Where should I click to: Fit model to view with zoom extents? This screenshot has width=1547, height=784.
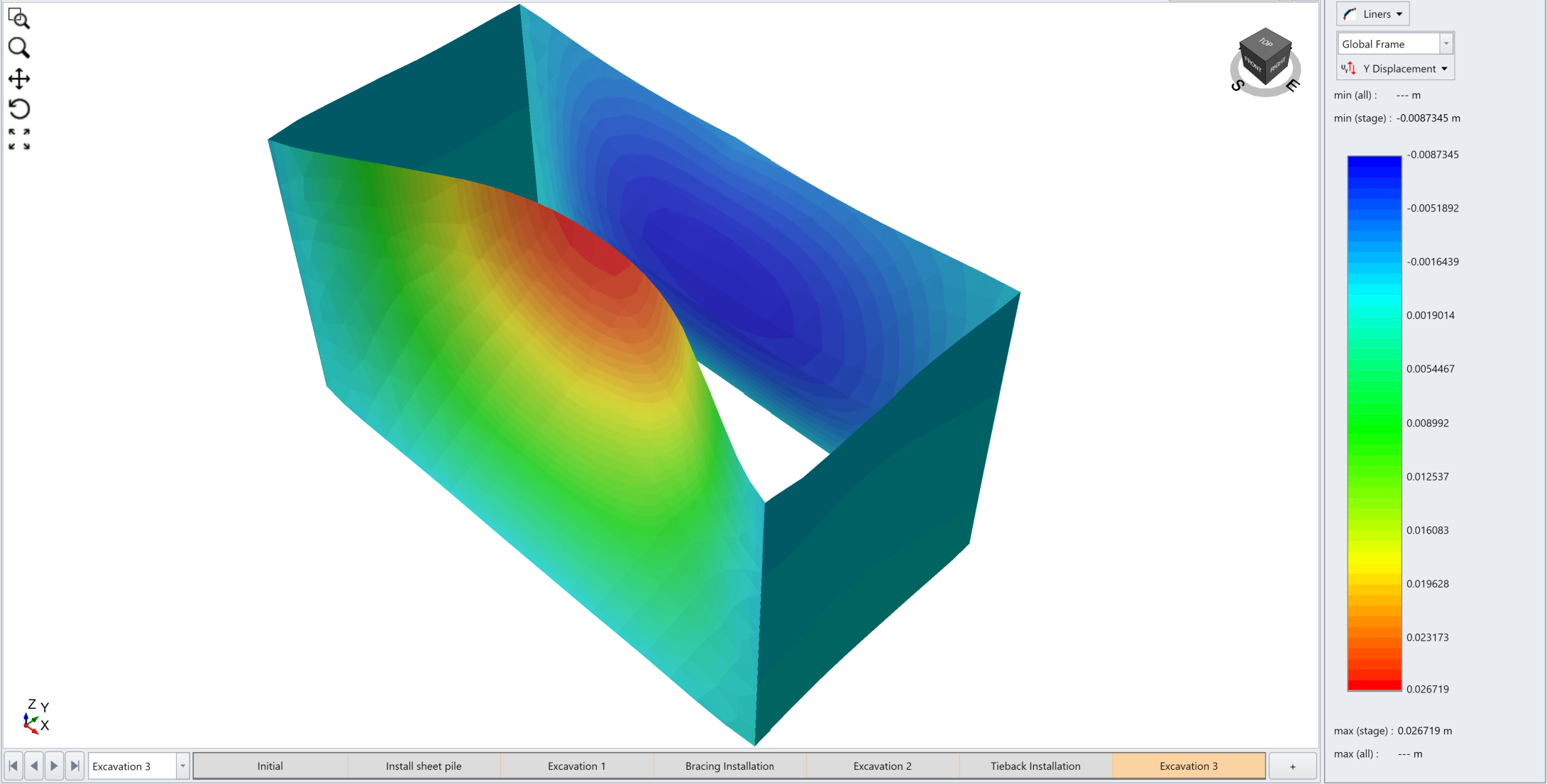tap(18, 139)
